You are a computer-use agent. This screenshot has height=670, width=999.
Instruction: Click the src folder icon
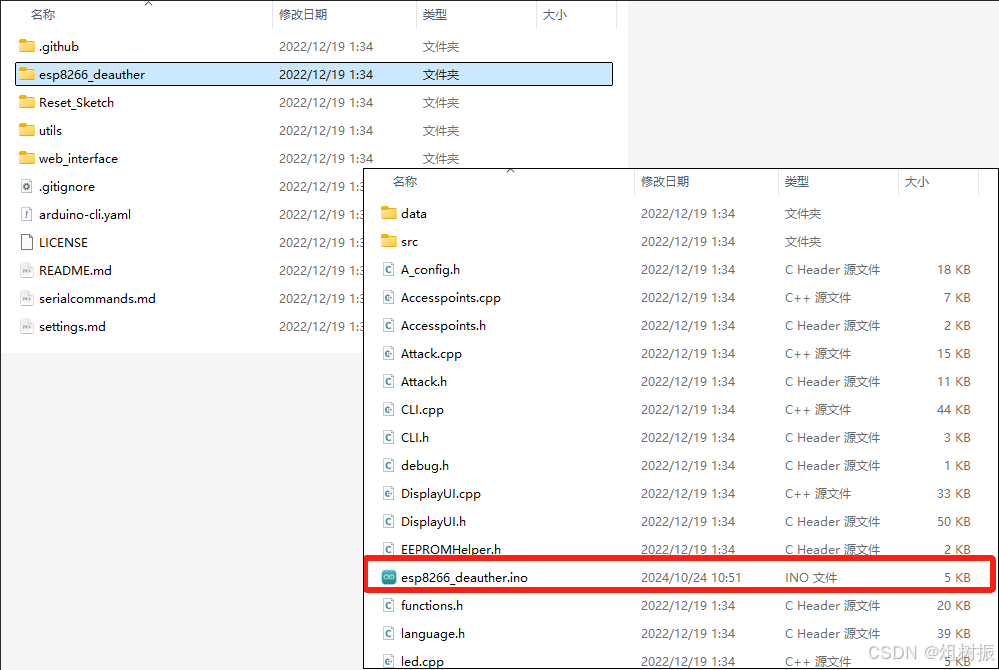(x=389, y=241)
